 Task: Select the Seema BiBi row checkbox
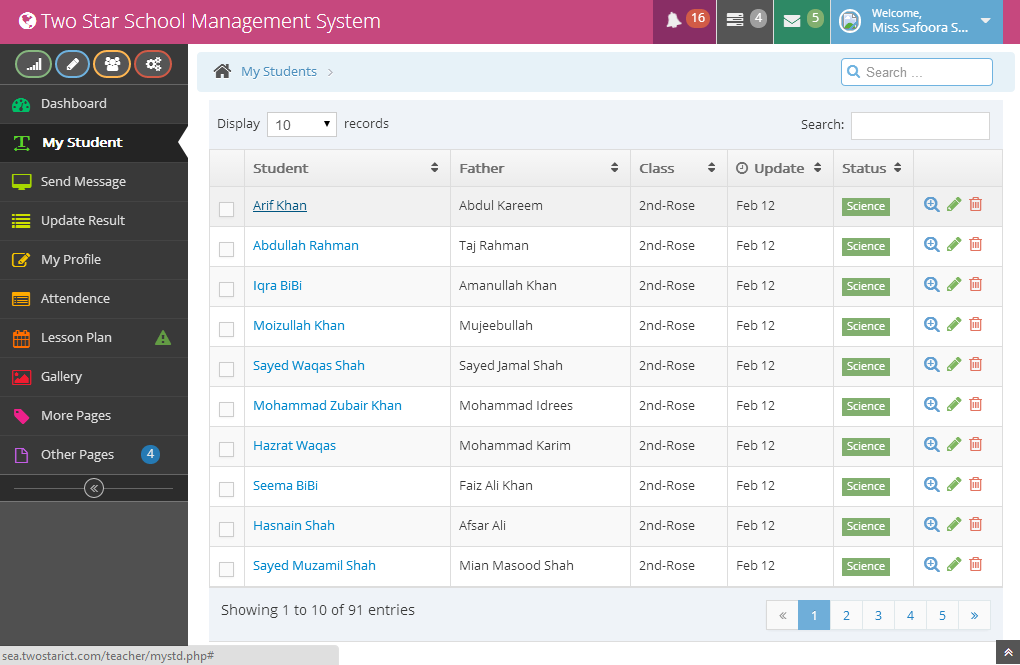(x=226, y=489)
